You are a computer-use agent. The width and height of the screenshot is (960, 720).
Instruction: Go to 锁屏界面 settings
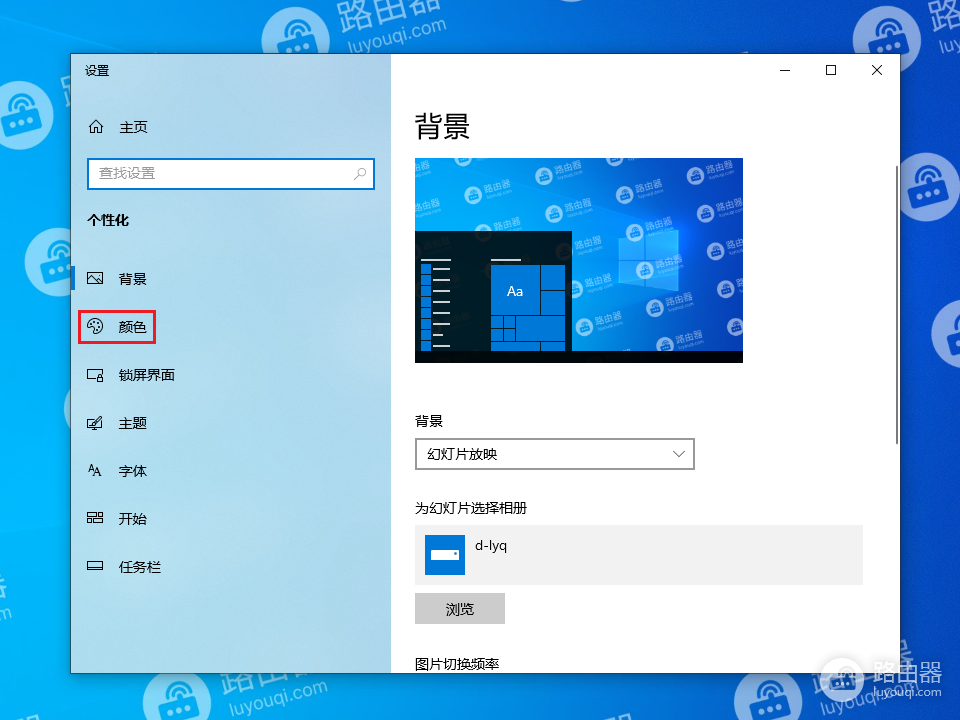[147, 375]
